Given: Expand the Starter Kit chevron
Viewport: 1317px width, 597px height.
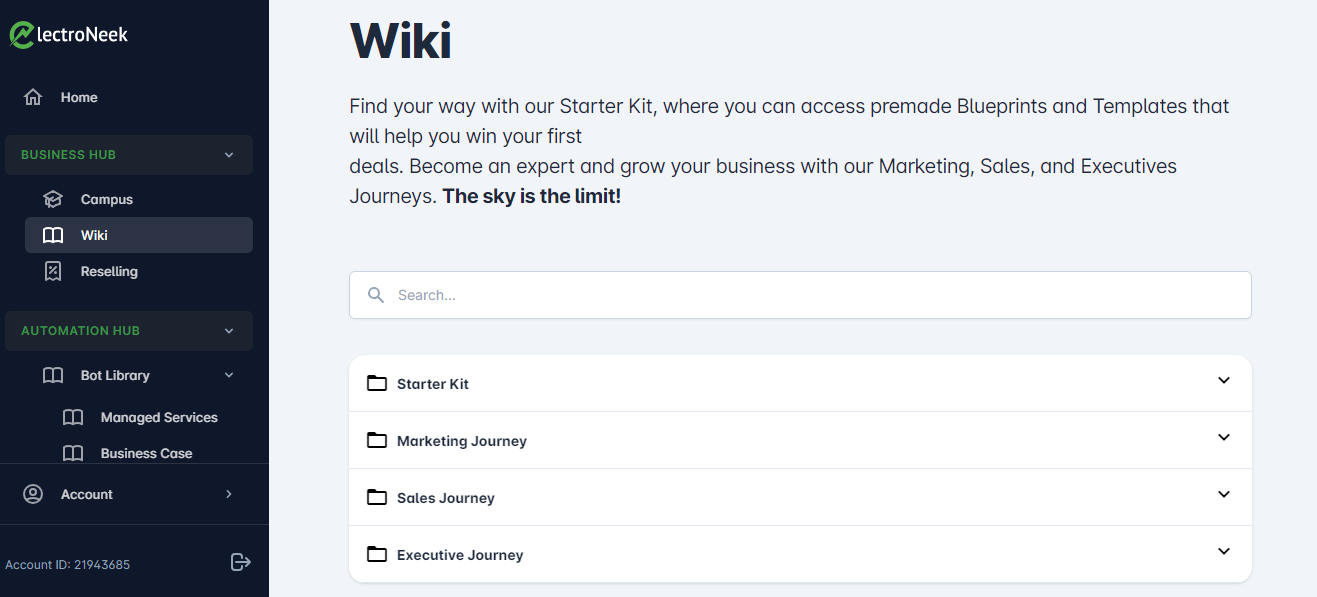Looking at the screenshot, I should [1223, 380].
